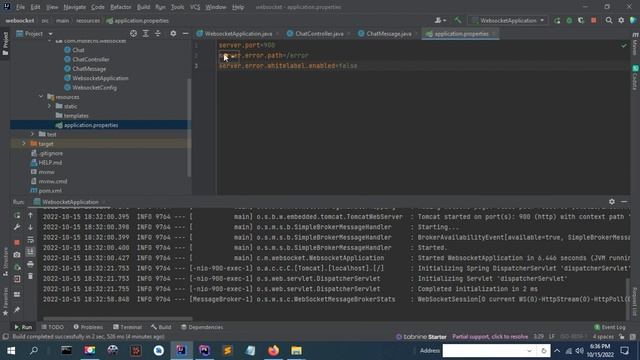Click collapse all icon in Project panel
This screenshot has height=360, width=640.
tap(158, 34)
